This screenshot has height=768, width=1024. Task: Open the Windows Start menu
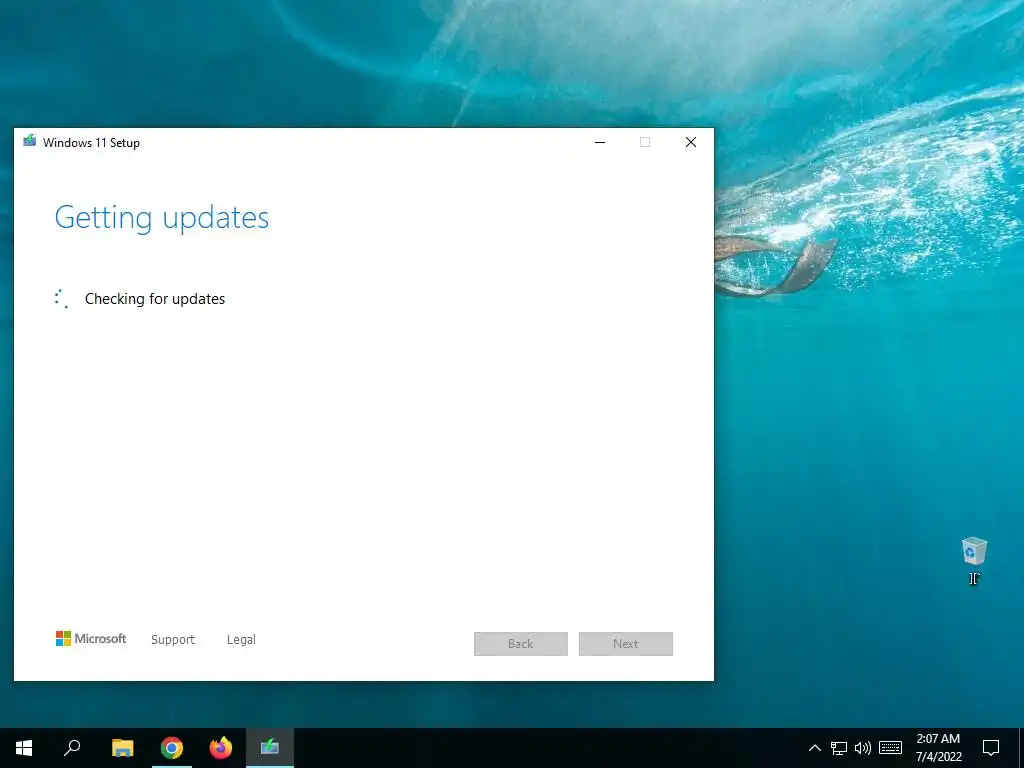pos(24,748)
